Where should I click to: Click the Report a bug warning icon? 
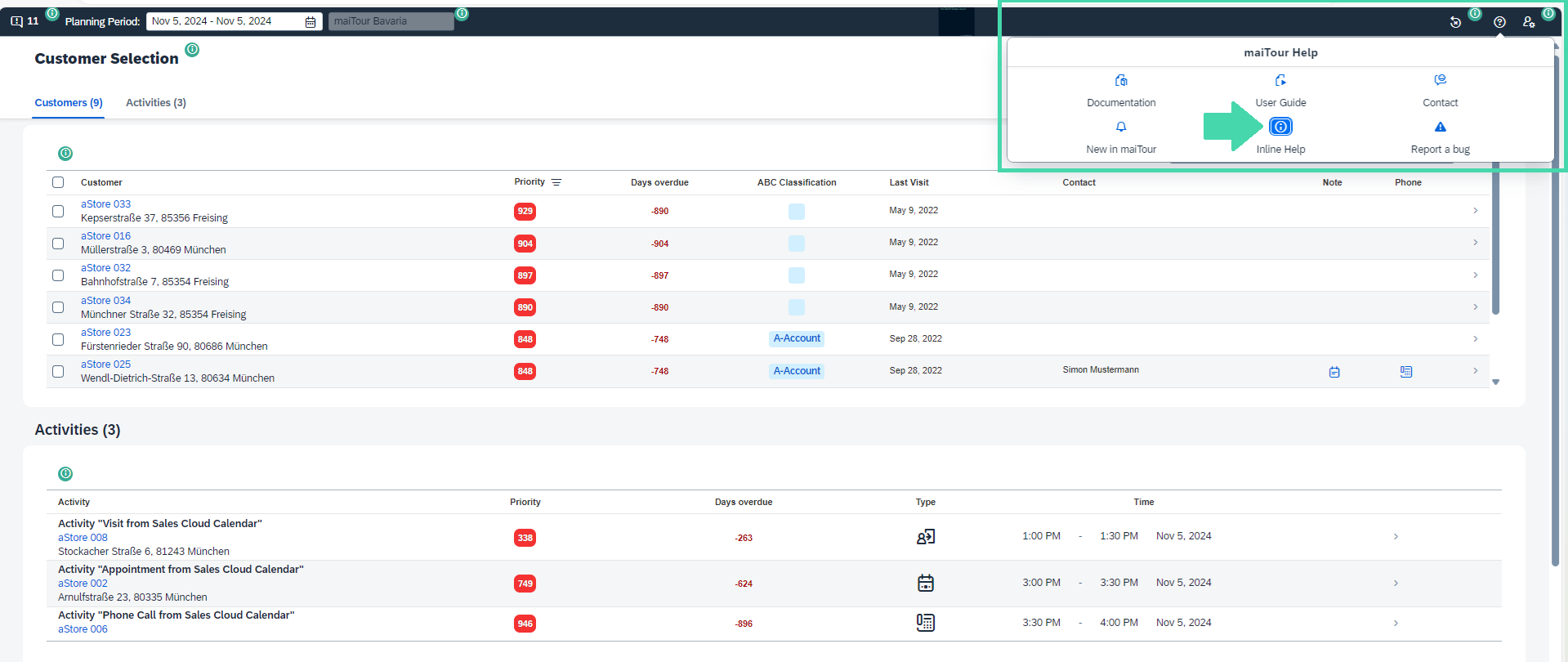1440,127
